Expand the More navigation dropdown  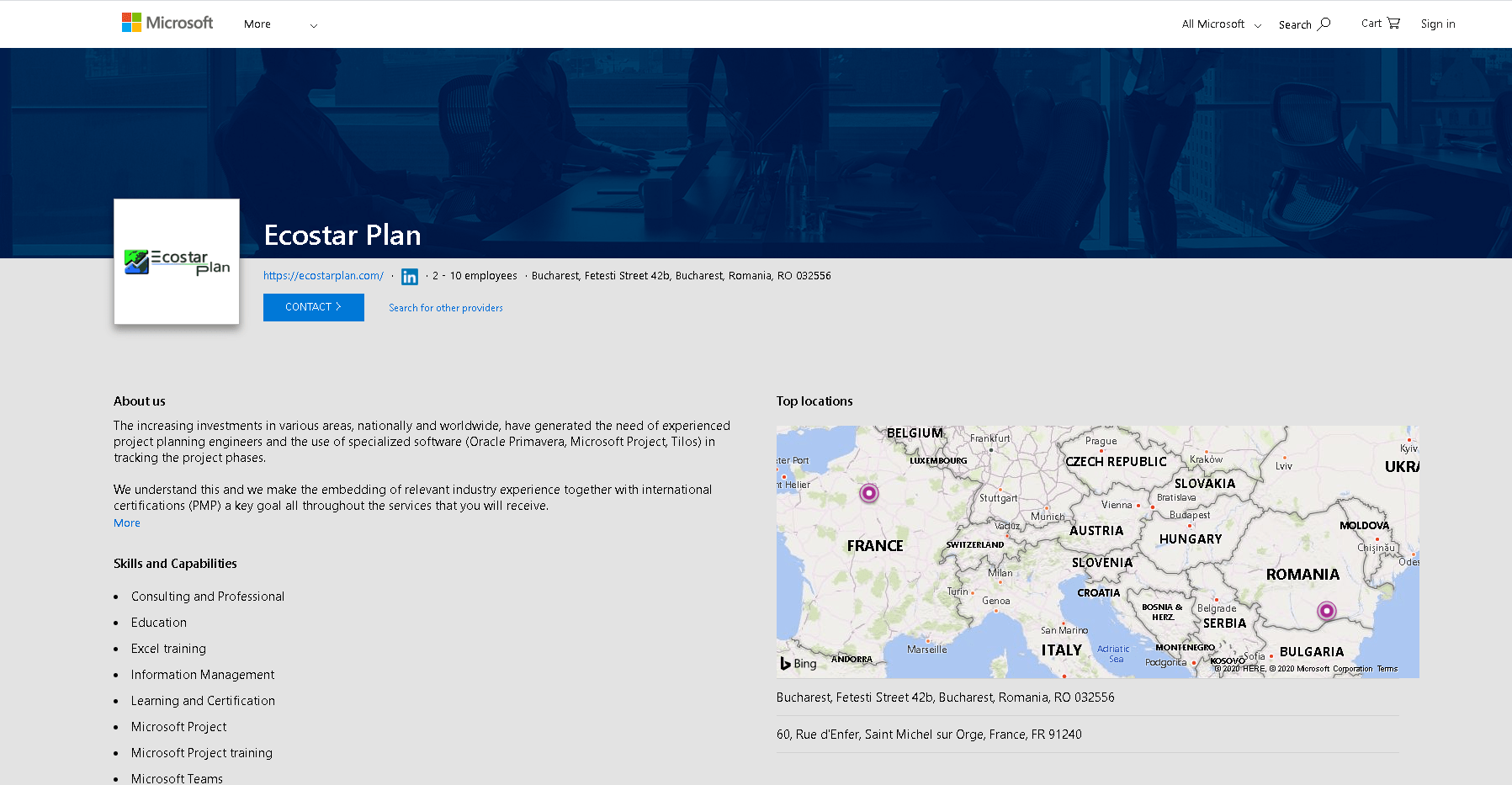[281, 24]
